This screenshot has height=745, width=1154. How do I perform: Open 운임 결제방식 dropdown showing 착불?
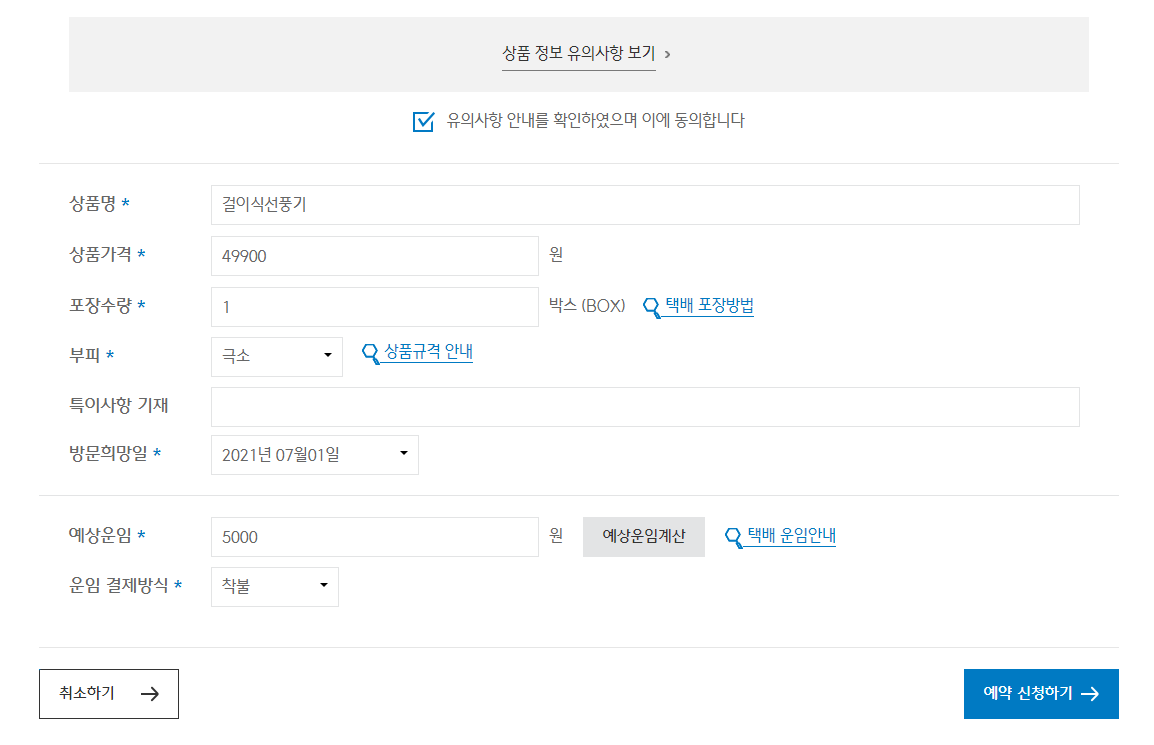pyautogui.click(x=275, y=587)
